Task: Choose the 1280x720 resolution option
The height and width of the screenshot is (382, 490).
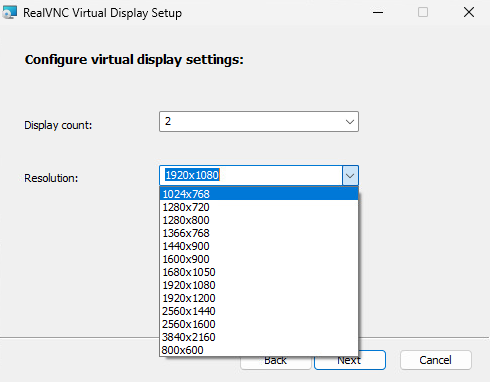Action: pos(259,207)
